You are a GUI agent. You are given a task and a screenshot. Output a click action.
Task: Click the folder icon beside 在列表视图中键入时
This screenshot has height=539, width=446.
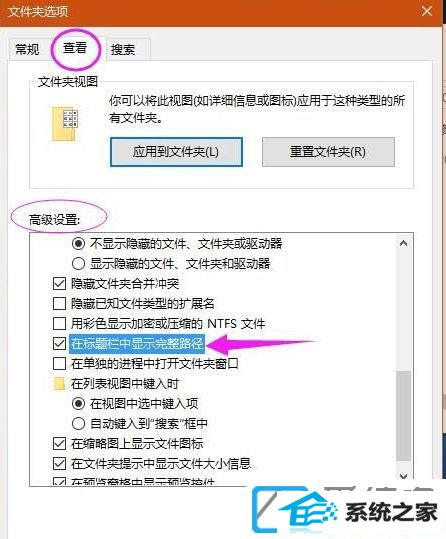click(x=59, y=384)
